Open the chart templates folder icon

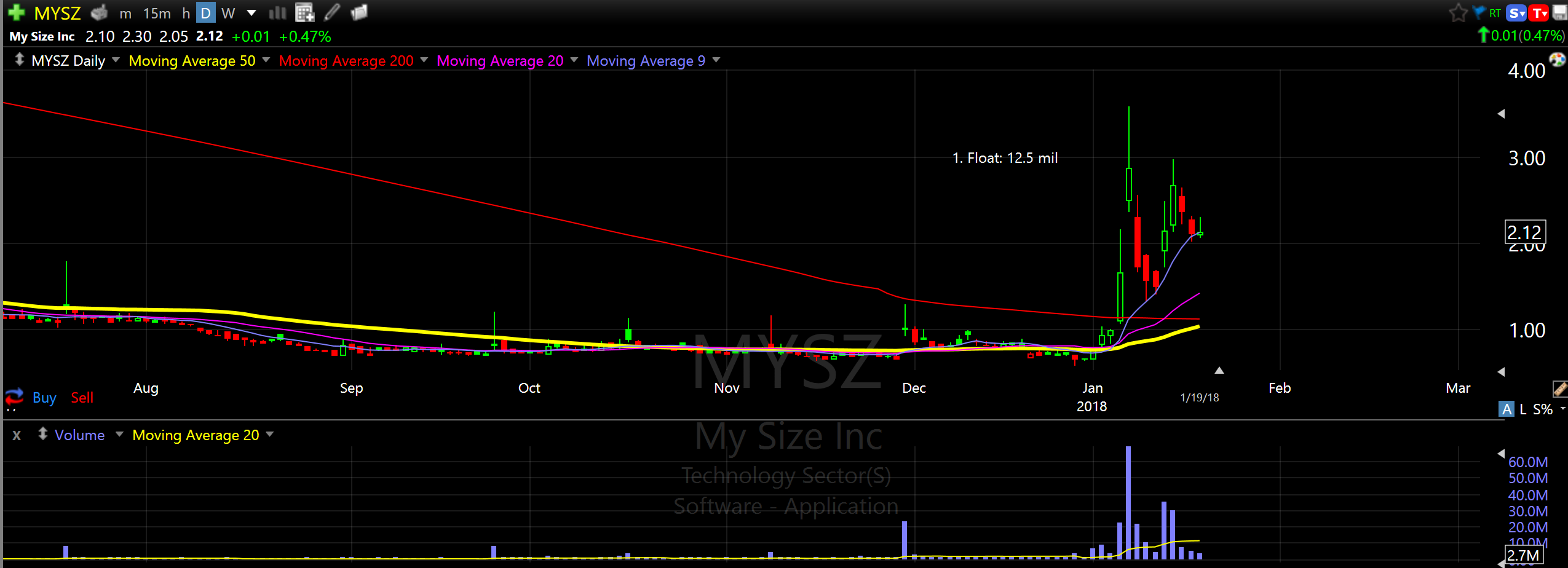[359, 12]
